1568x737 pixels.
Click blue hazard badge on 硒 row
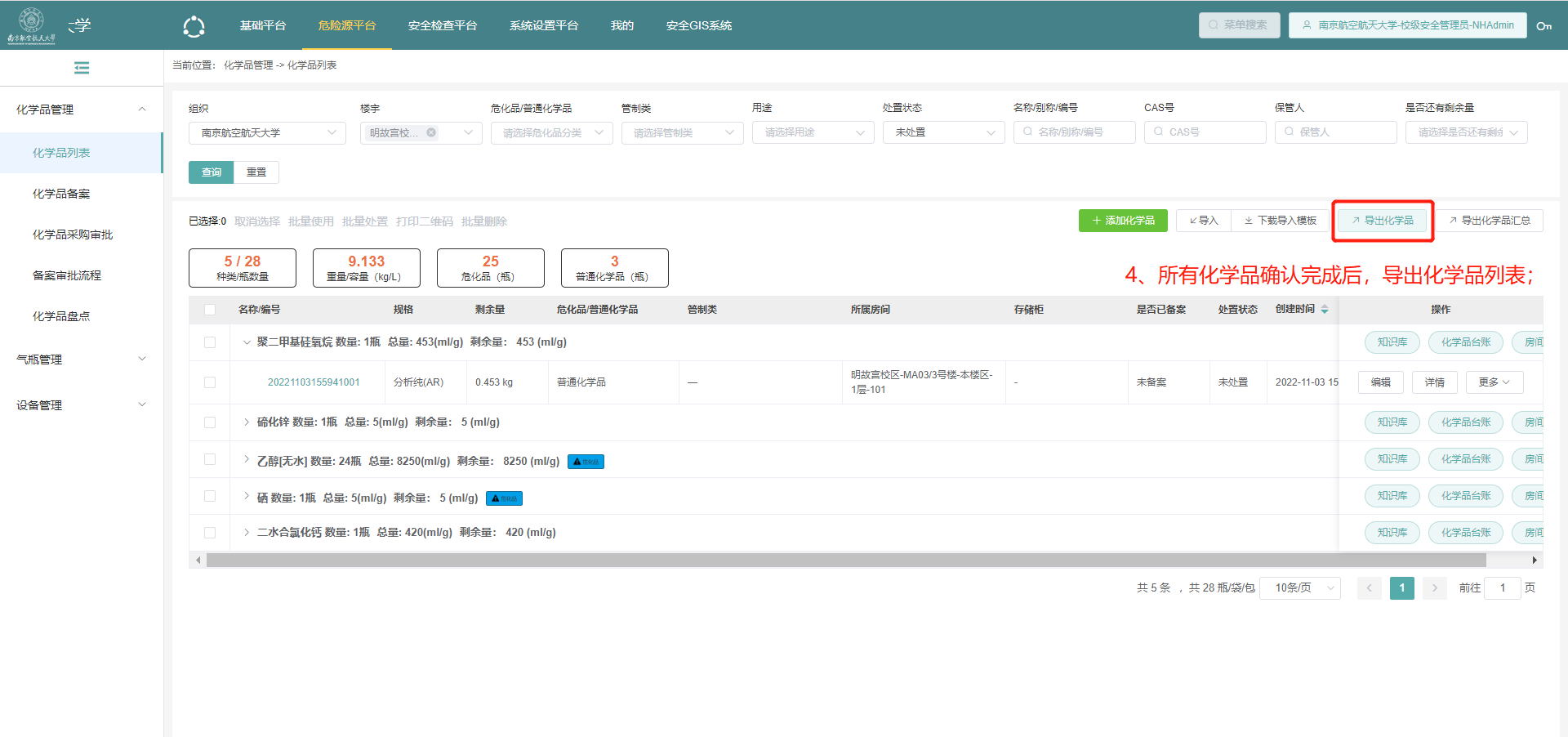[504, 498]
